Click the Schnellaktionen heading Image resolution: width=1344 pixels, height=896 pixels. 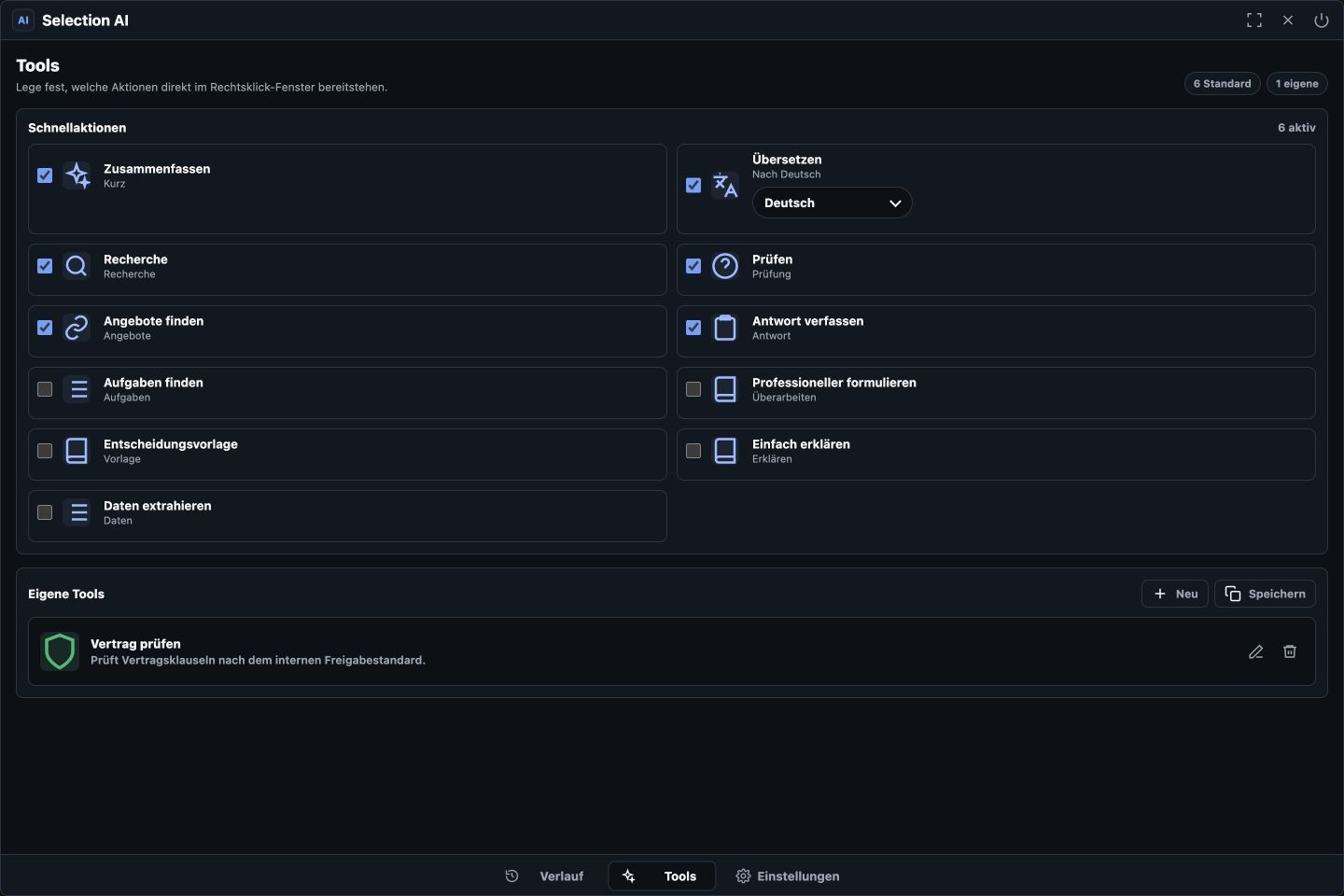pos(77,128)
